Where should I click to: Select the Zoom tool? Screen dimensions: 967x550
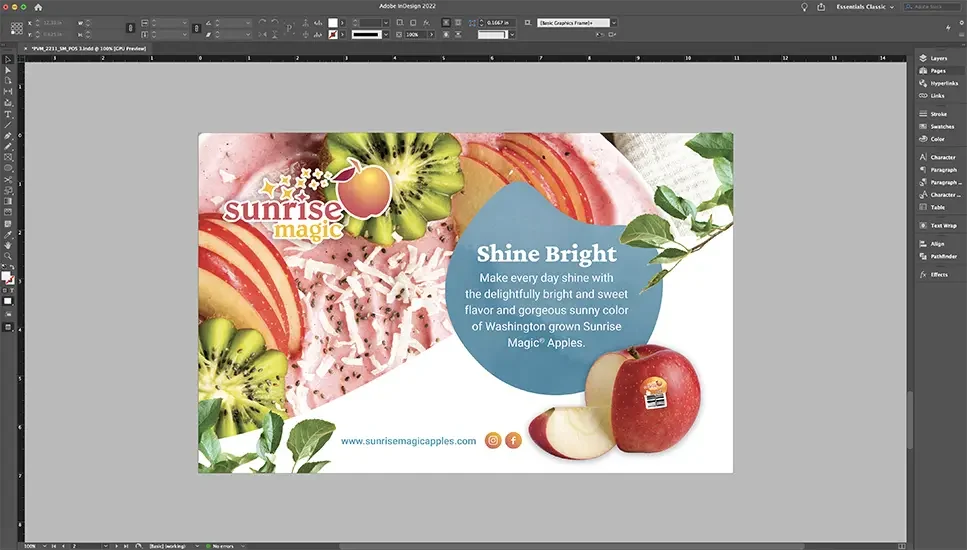(8, 257)
